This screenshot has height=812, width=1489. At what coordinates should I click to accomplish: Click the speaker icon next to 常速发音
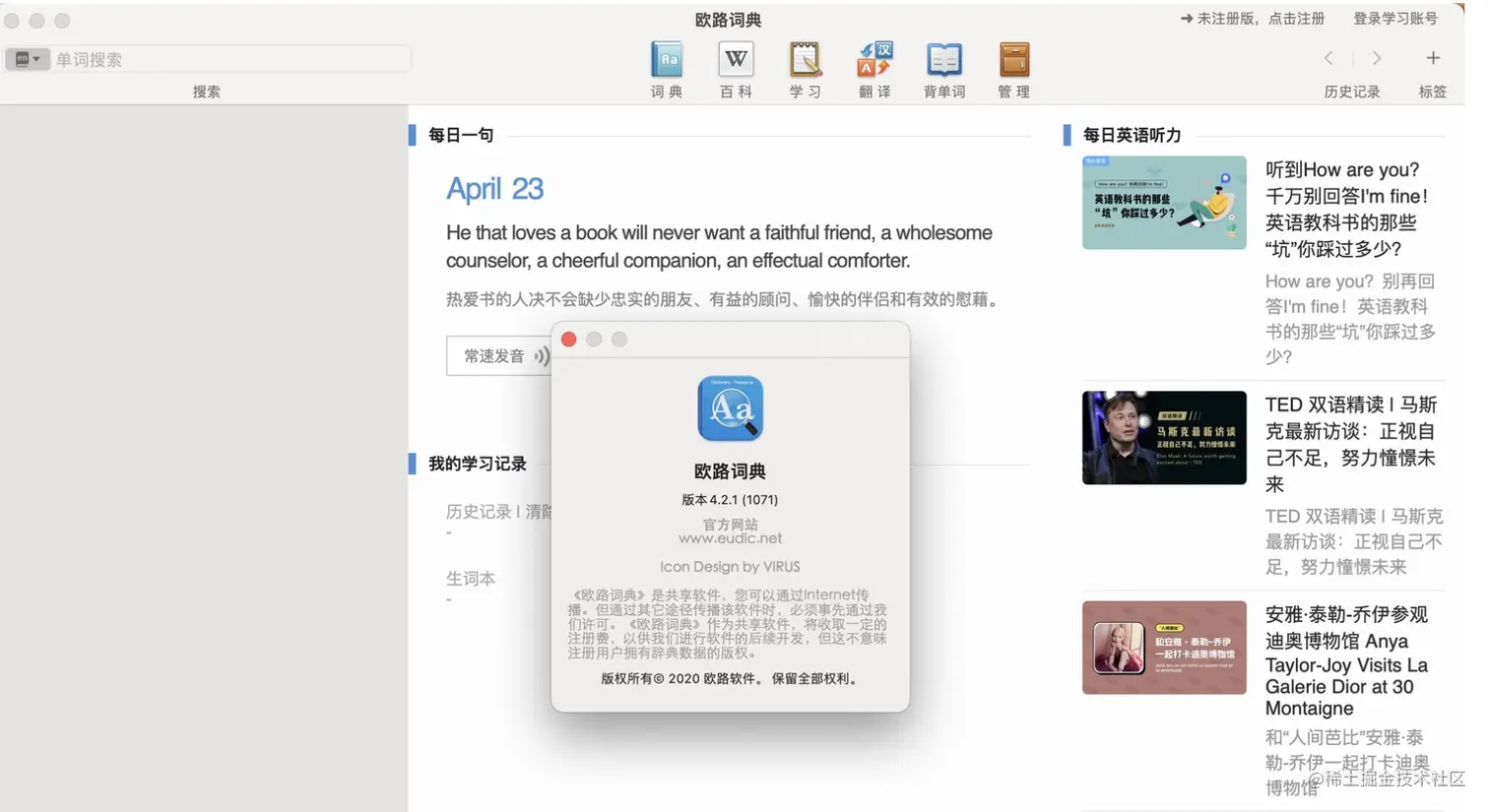click(543, 356)
